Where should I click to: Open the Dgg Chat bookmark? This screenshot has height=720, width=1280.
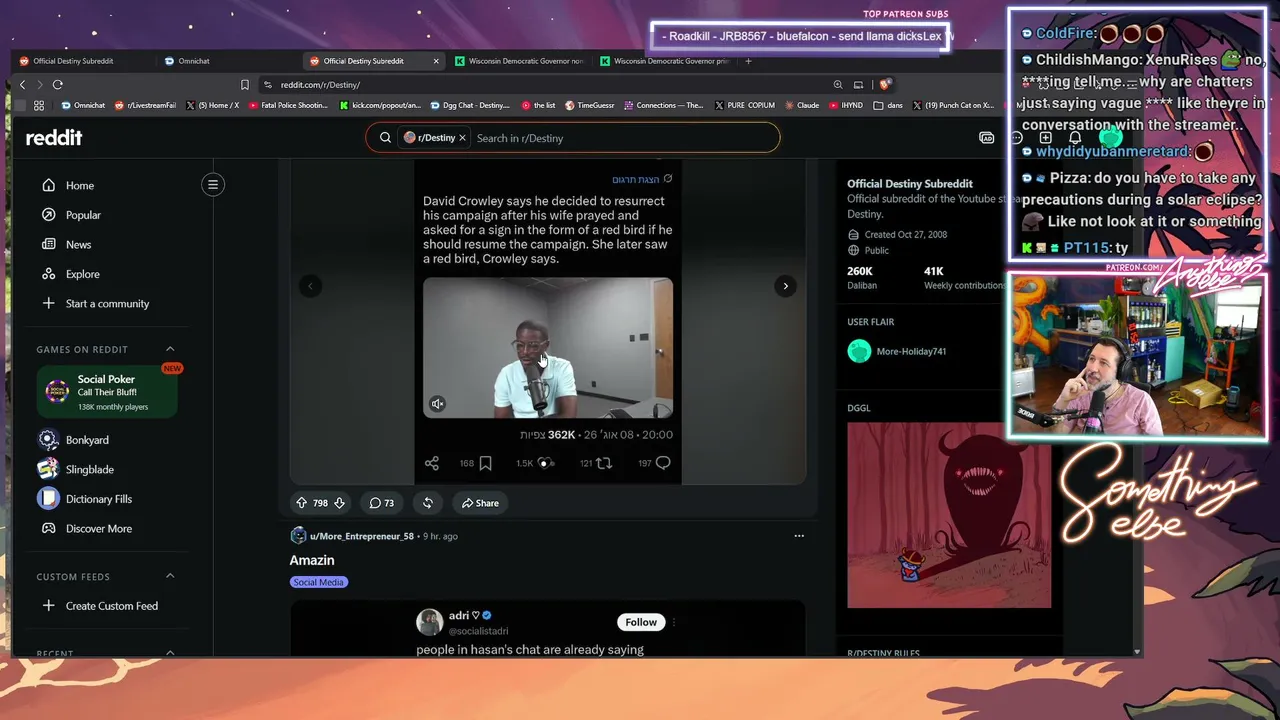click(472, 105)
